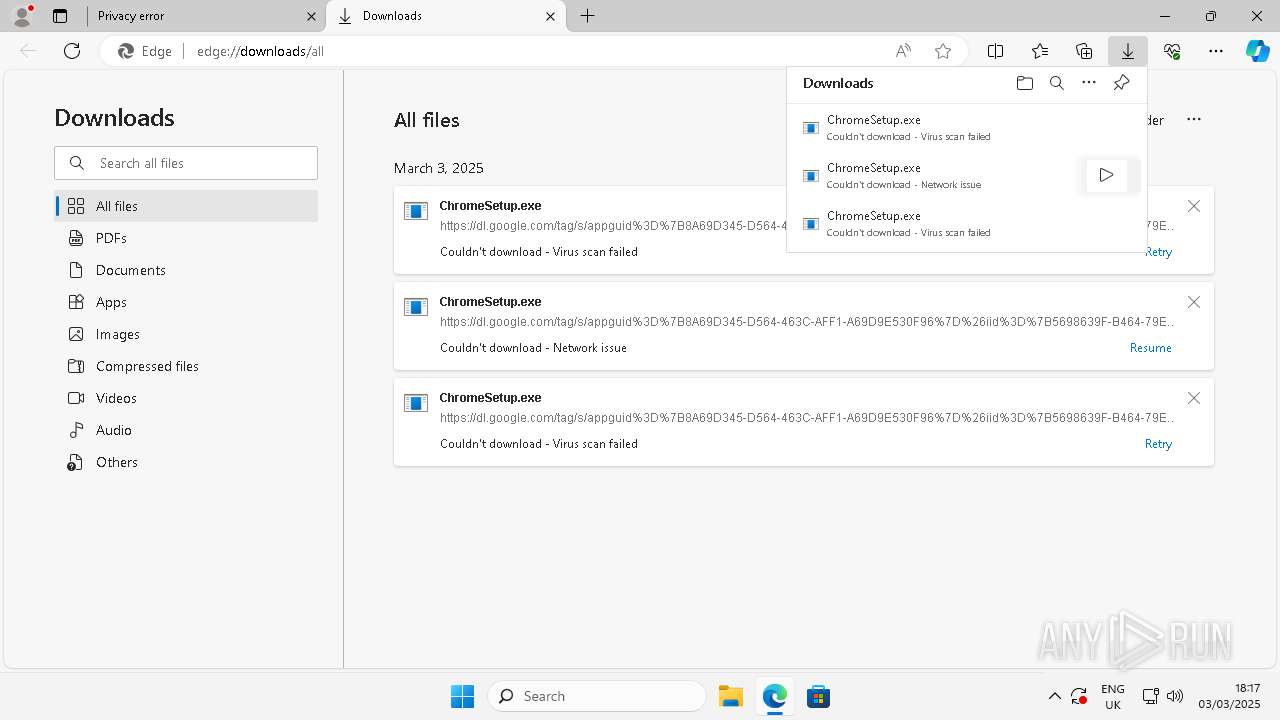Remove third ChromeSetup.exe from list
1280x720 pixels.
coord(1194,398)
